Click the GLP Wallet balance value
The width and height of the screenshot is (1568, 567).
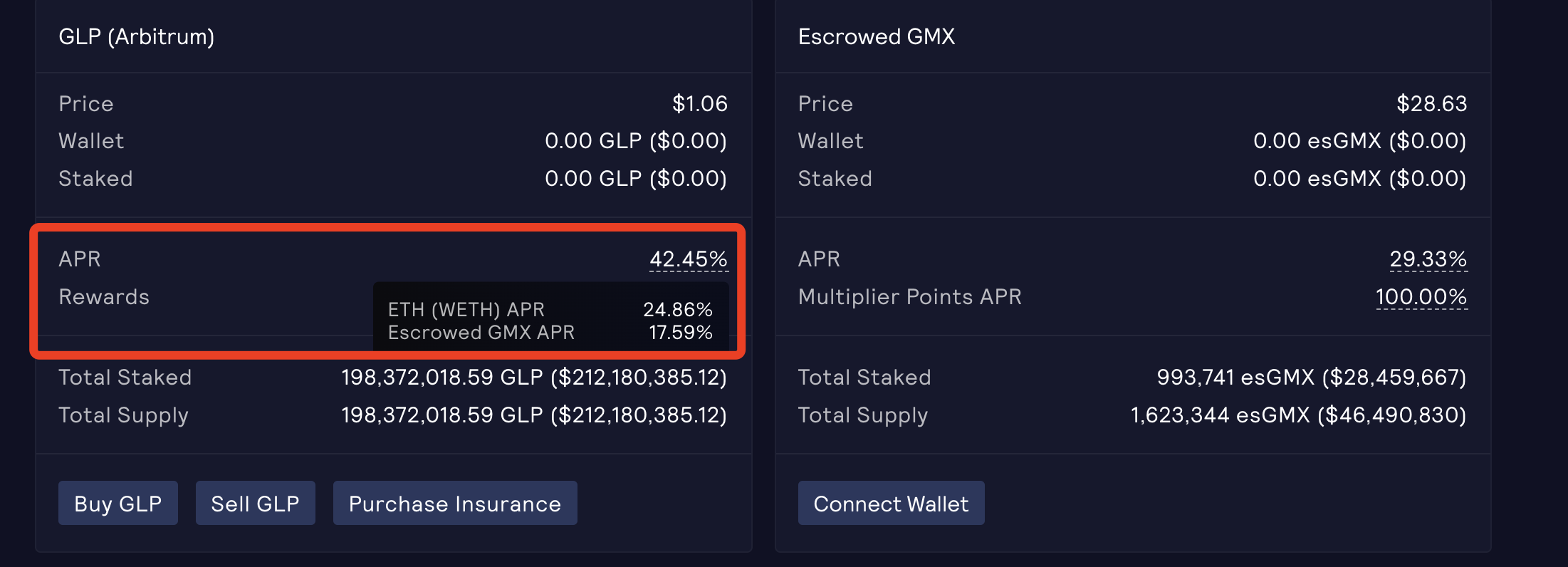pos(635,141)
